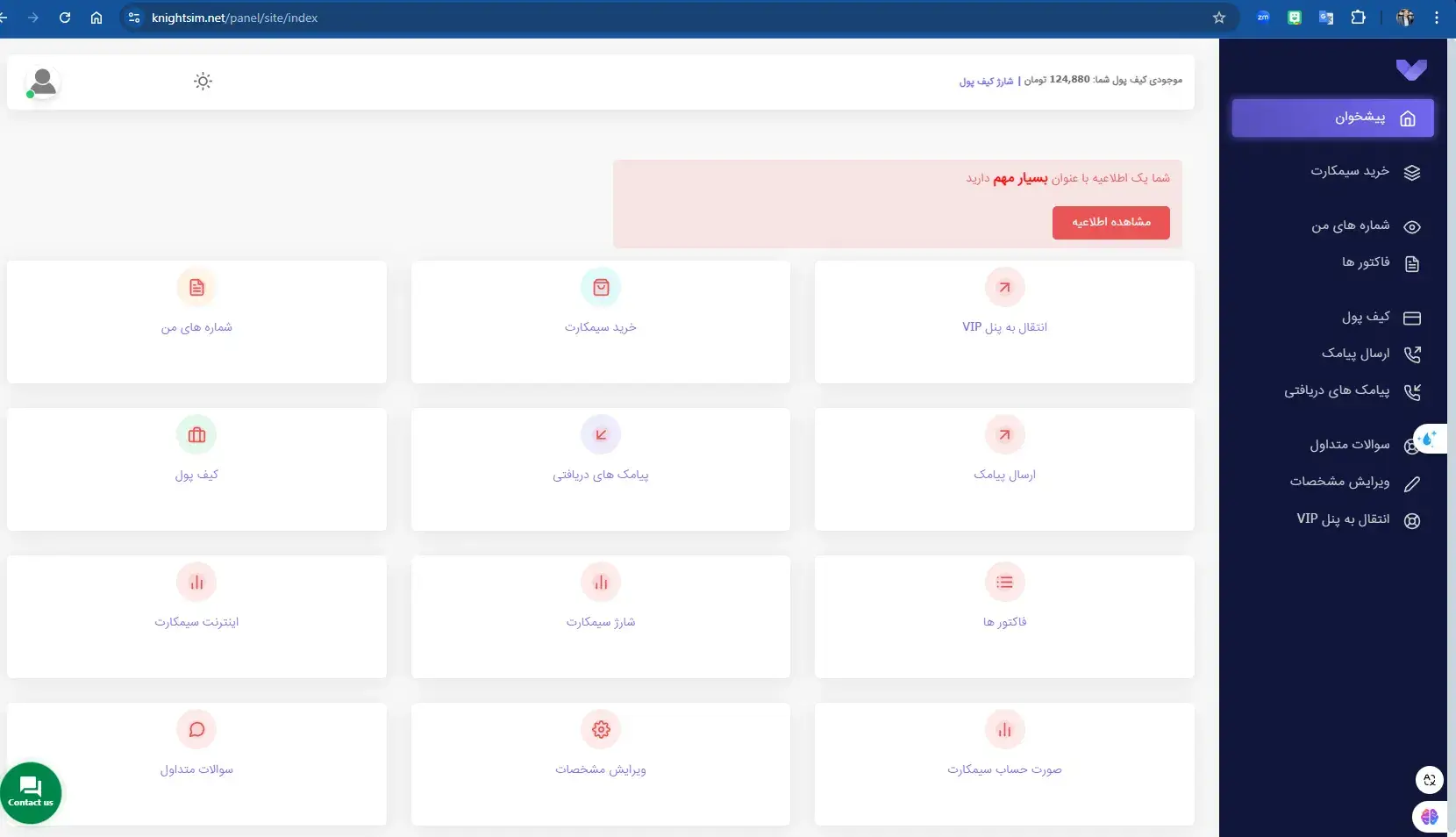
Task: Click the chart icon on the صورت حساب سیمکارت card
Action: coord(1004,729)
